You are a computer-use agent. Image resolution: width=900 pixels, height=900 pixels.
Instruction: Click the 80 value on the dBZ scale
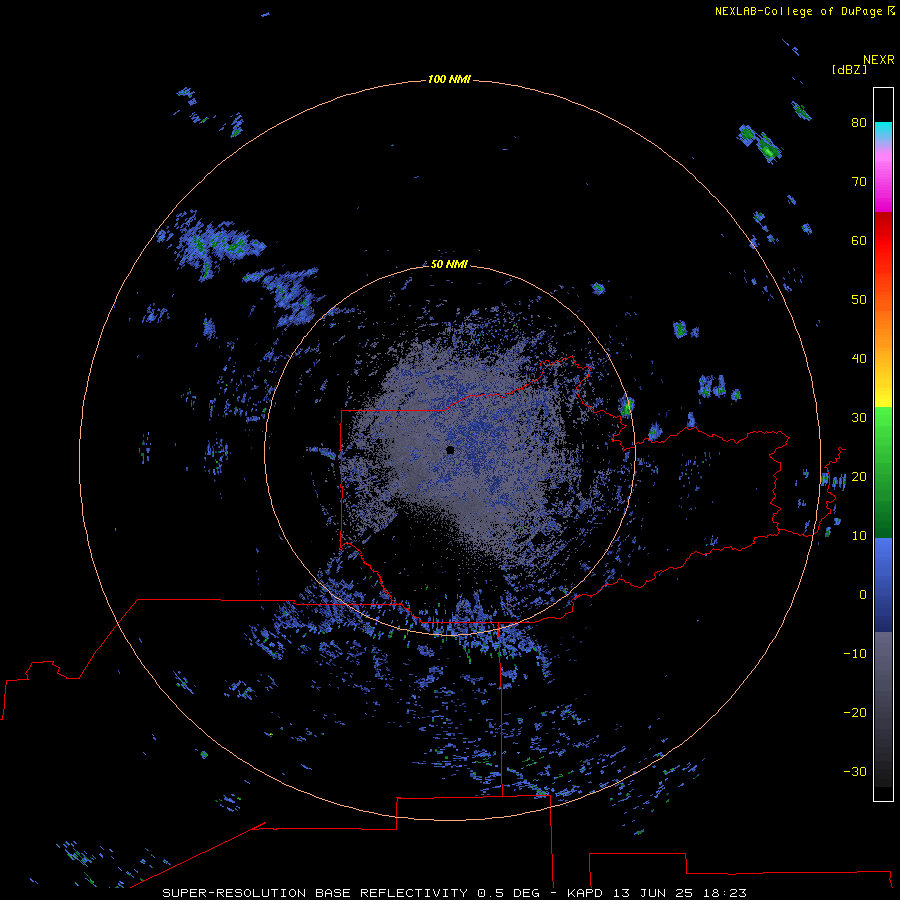coord(859,122)
